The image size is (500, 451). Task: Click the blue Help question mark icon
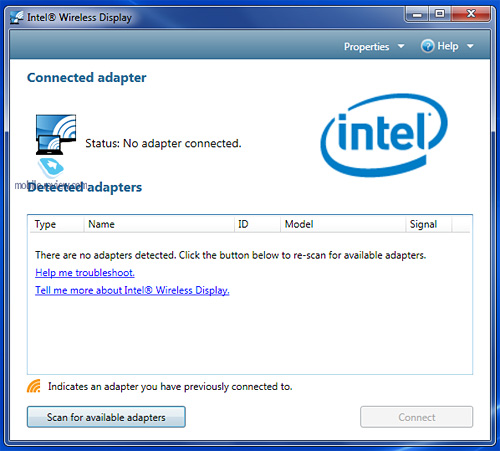[427, 46]
